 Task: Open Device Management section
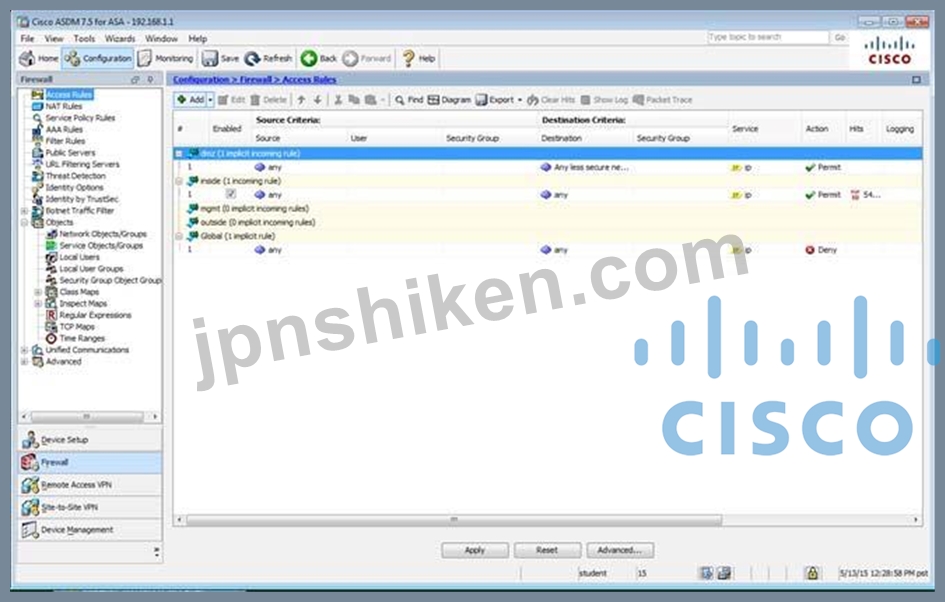pyautogui.click(x=90, y=530)
